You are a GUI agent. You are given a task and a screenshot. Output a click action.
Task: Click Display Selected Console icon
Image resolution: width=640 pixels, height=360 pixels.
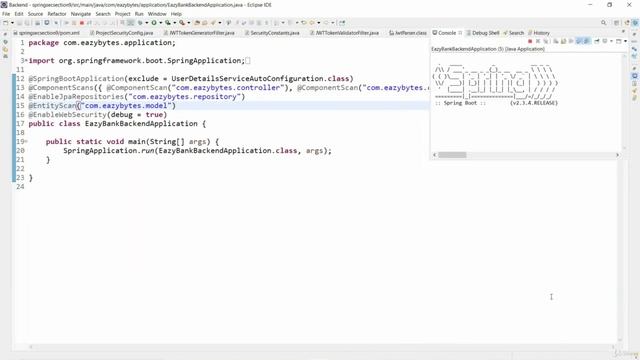(605, 41)
